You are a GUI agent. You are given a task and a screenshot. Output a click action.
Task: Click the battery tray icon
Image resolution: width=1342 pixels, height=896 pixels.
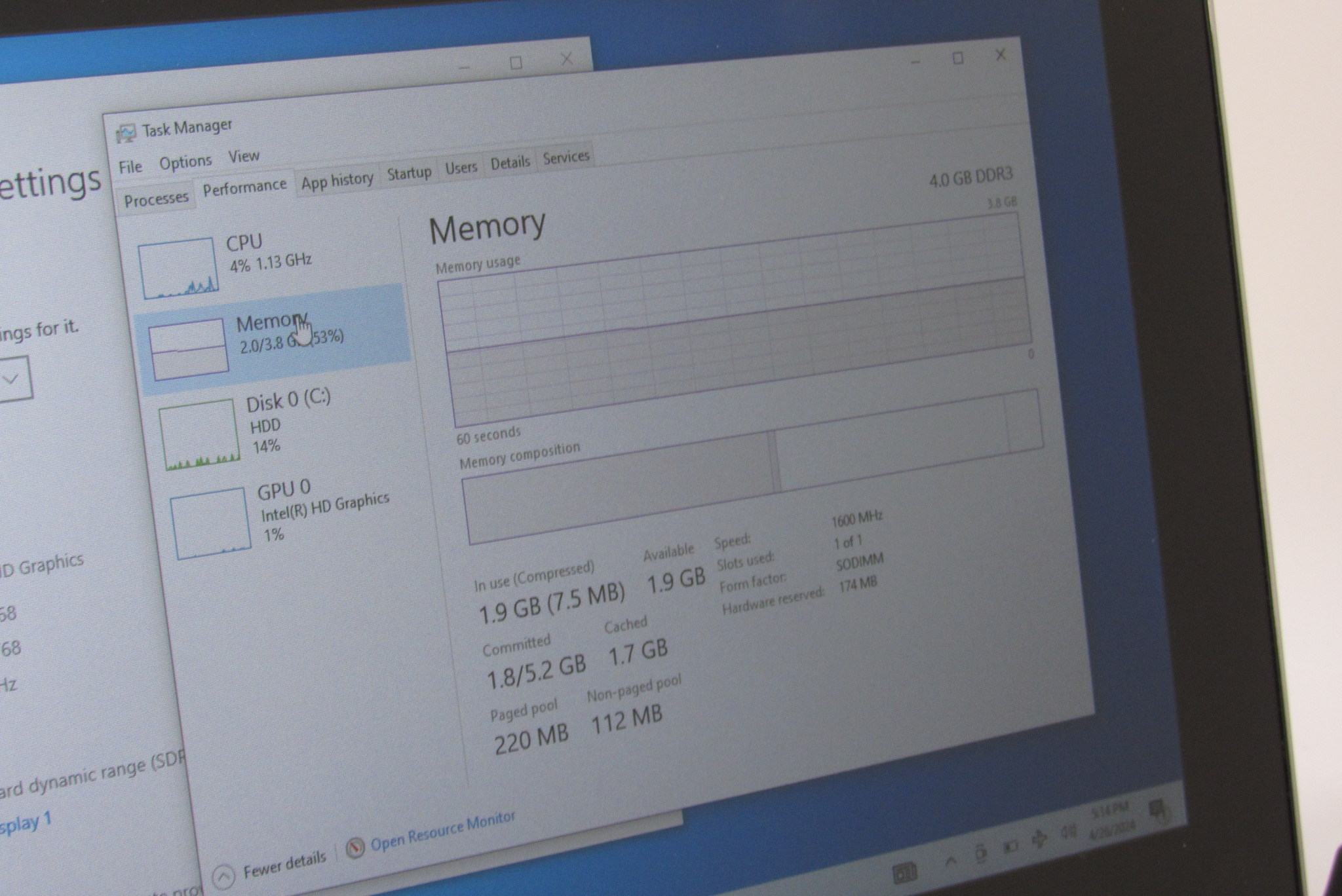[x=1010, y=846]
